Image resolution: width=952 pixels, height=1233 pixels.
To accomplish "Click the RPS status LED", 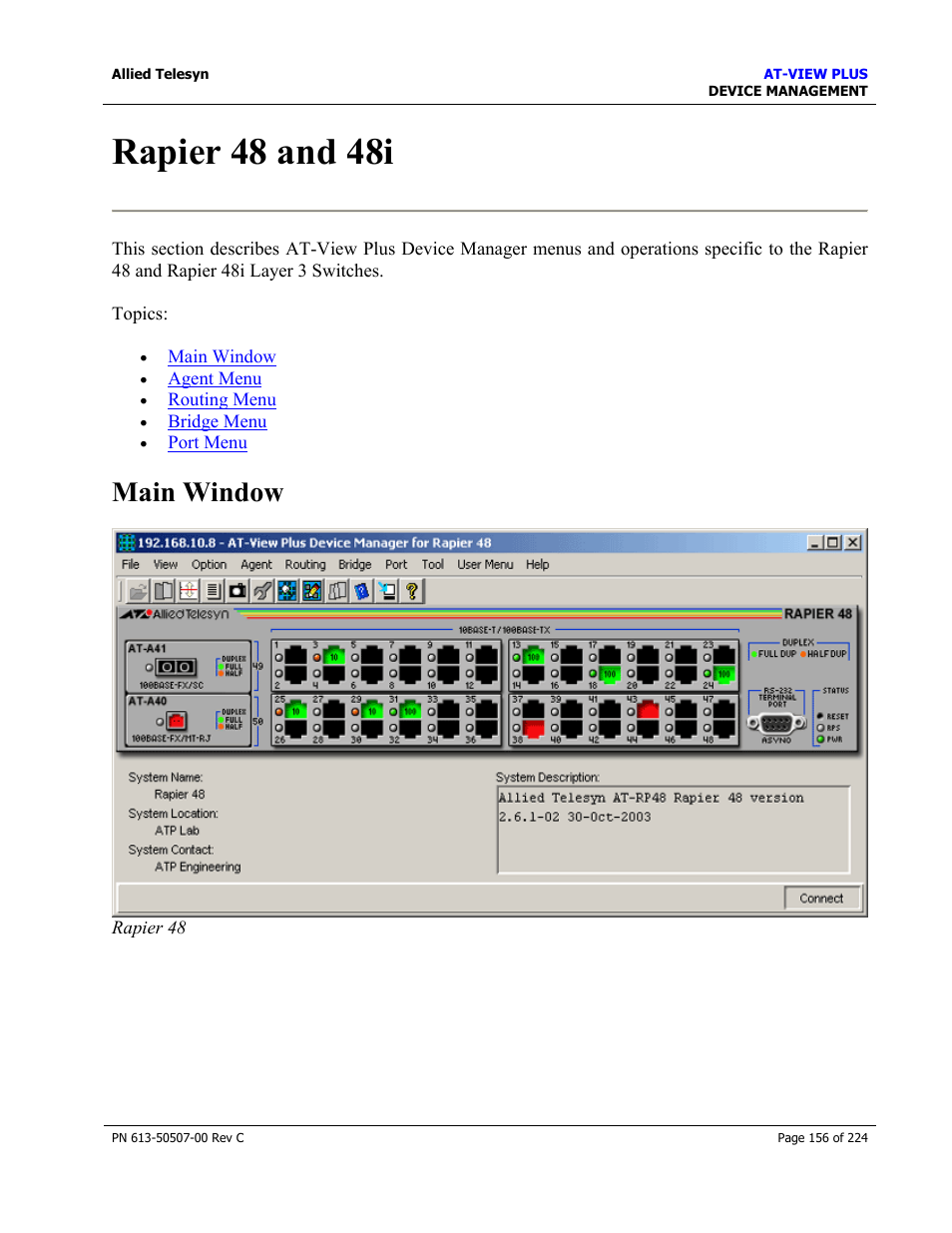I will click(820, 728).
